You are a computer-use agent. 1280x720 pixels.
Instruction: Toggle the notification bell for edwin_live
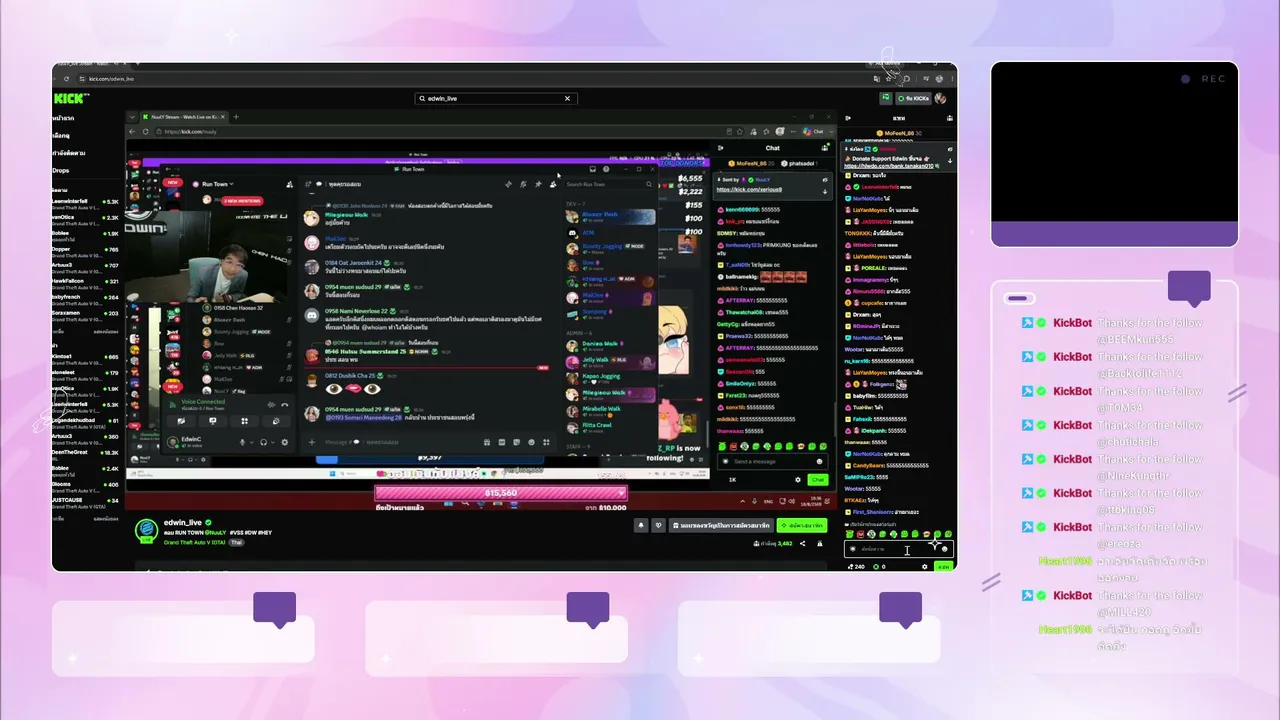click(x=641, y=525)
